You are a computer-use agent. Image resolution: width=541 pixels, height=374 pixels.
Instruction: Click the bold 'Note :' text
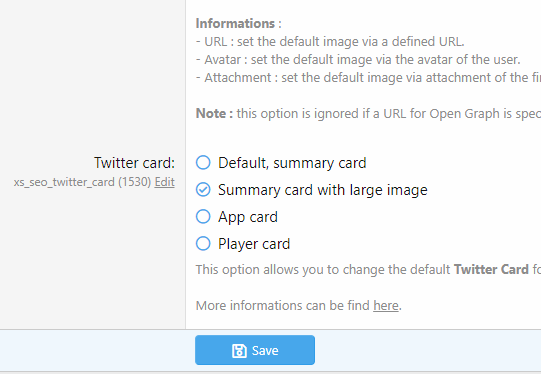coord(214,114)
